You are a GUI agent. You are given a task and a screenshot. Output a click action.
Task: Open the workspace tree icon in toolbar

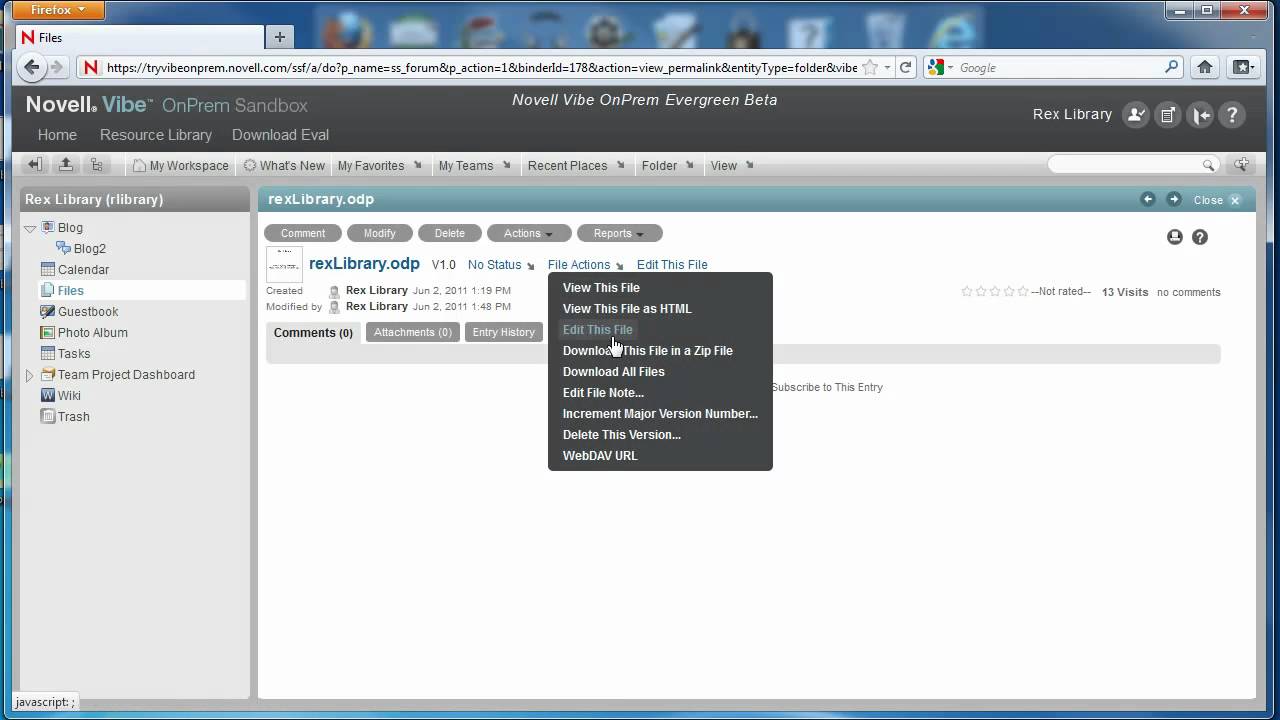click(96, 165)
